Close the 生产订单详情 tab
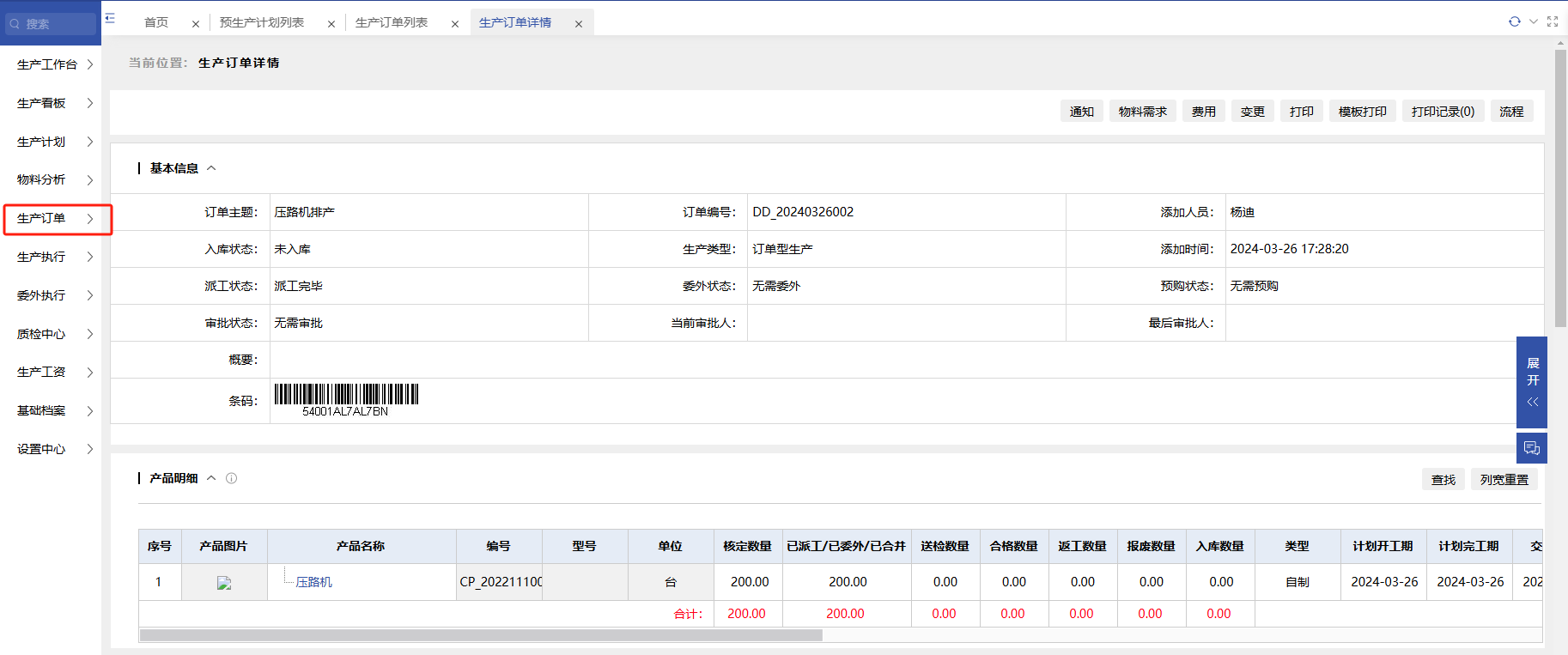The image size is (1568, 655). (579, 24)
